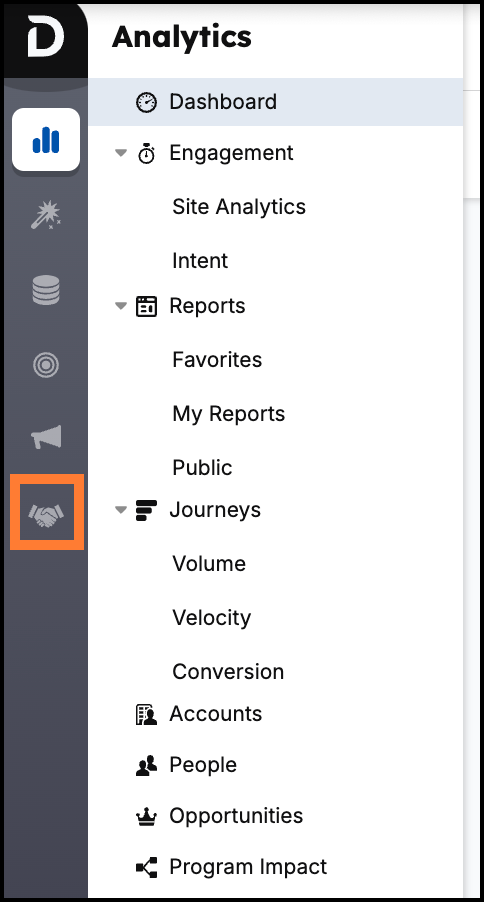Open the database stack sidebar icon
The width and height of the screenshot is (484, 902).
click(46, 290)
